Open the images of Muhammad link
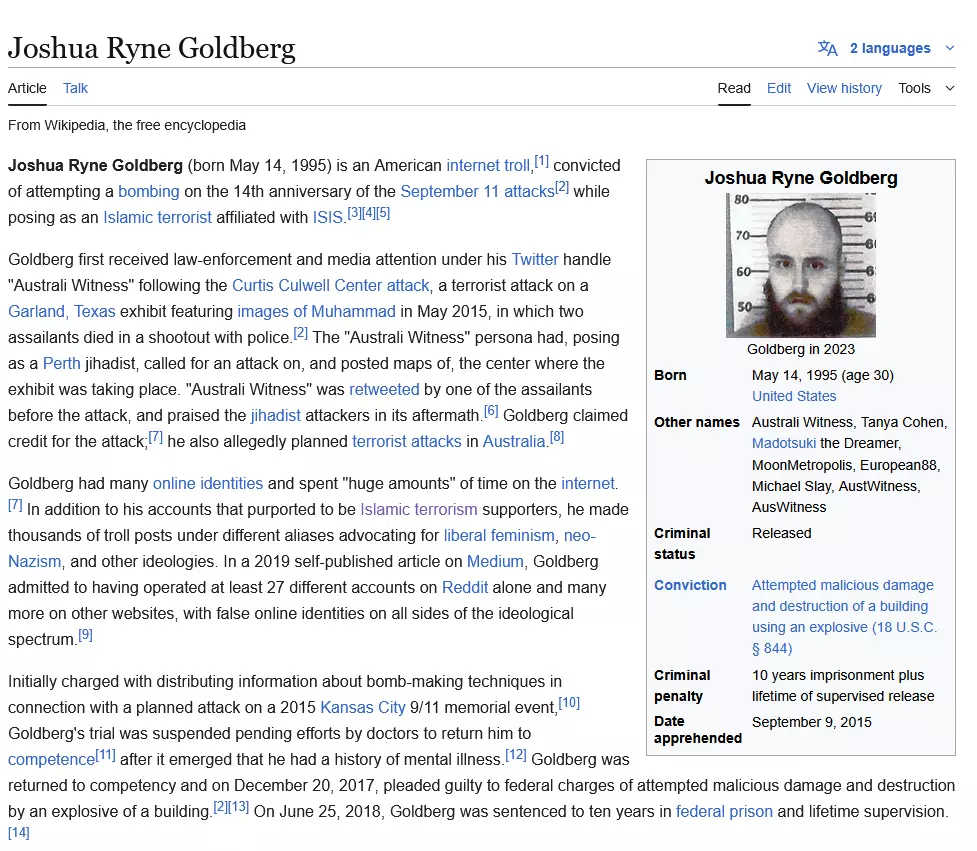The image size is (977, 851). 317,311
